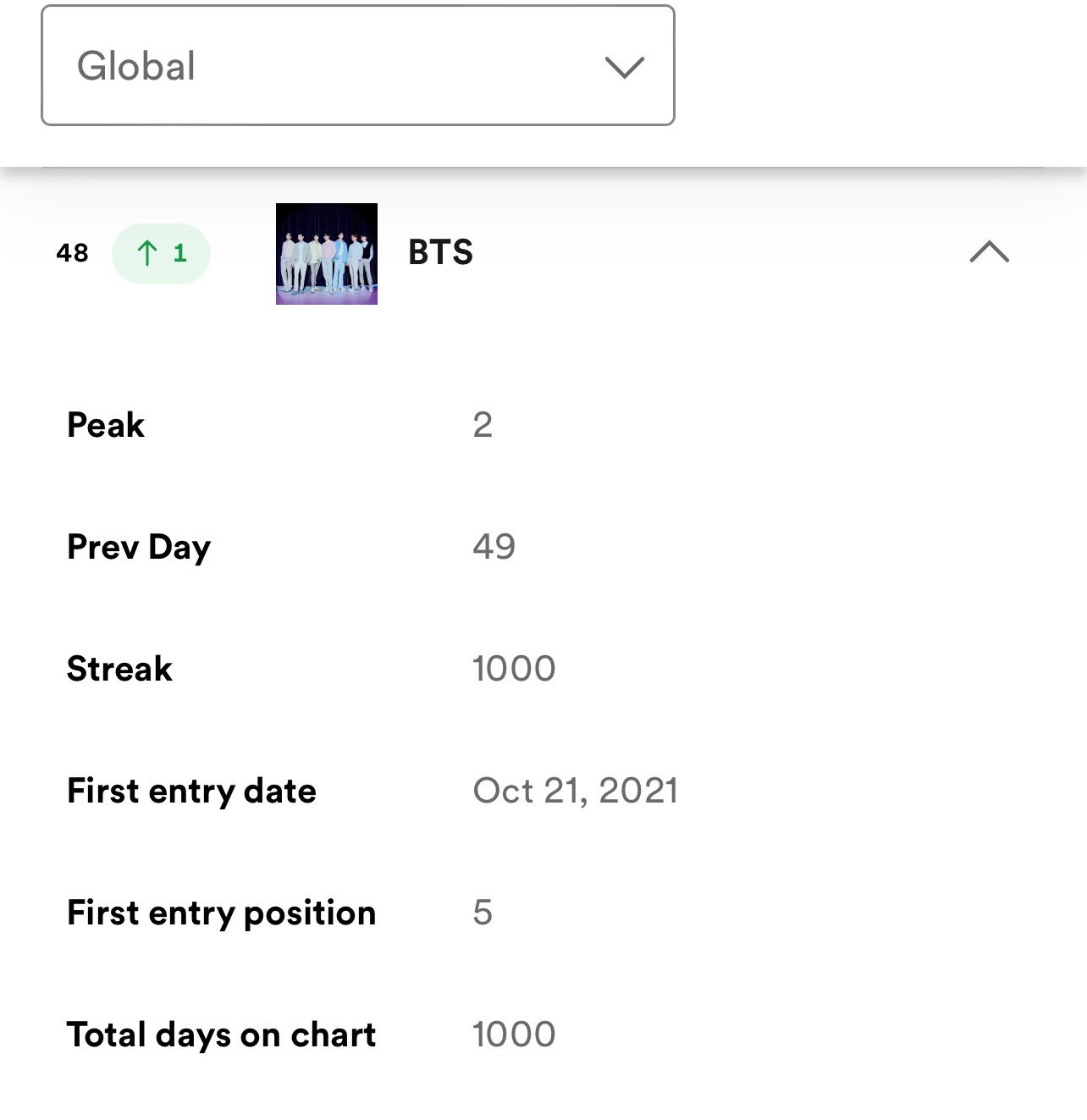The width and height of the screenshot is (1087, 1120).
Task: Select the rank number 48
Action: click(72, 252)
